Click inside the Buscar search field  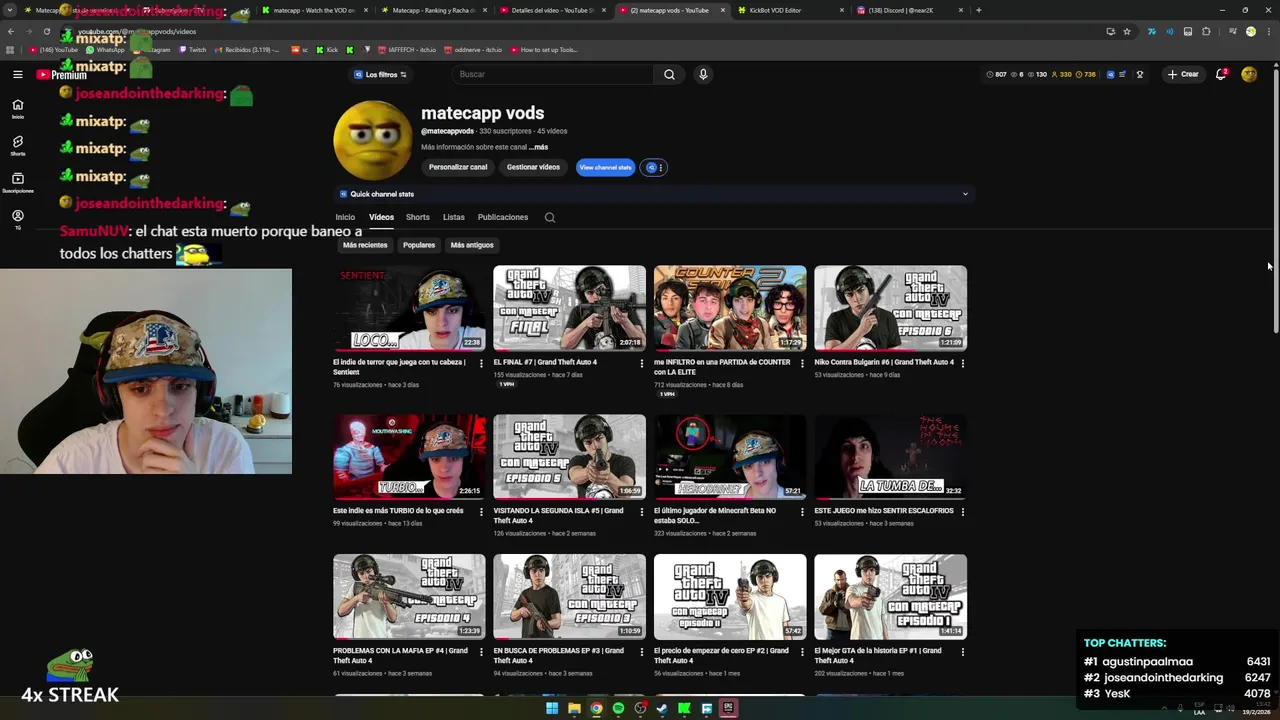(552, 74)
